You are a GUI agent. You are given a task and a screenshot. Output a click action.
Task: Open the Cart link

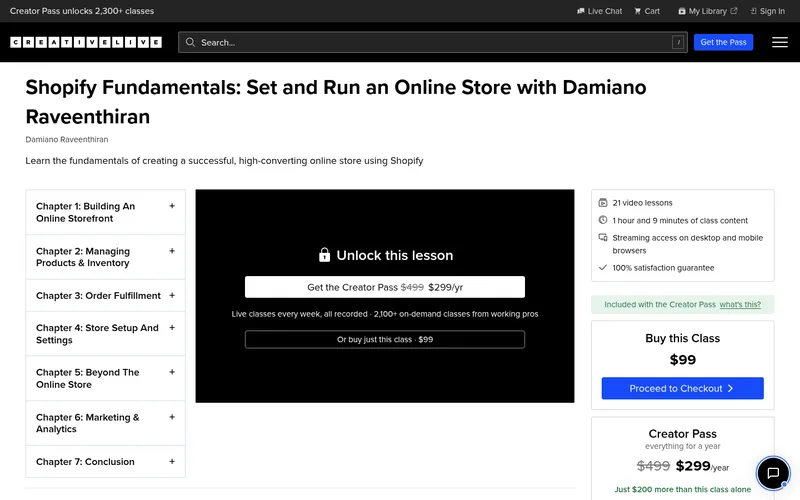(x=647, y=11)
